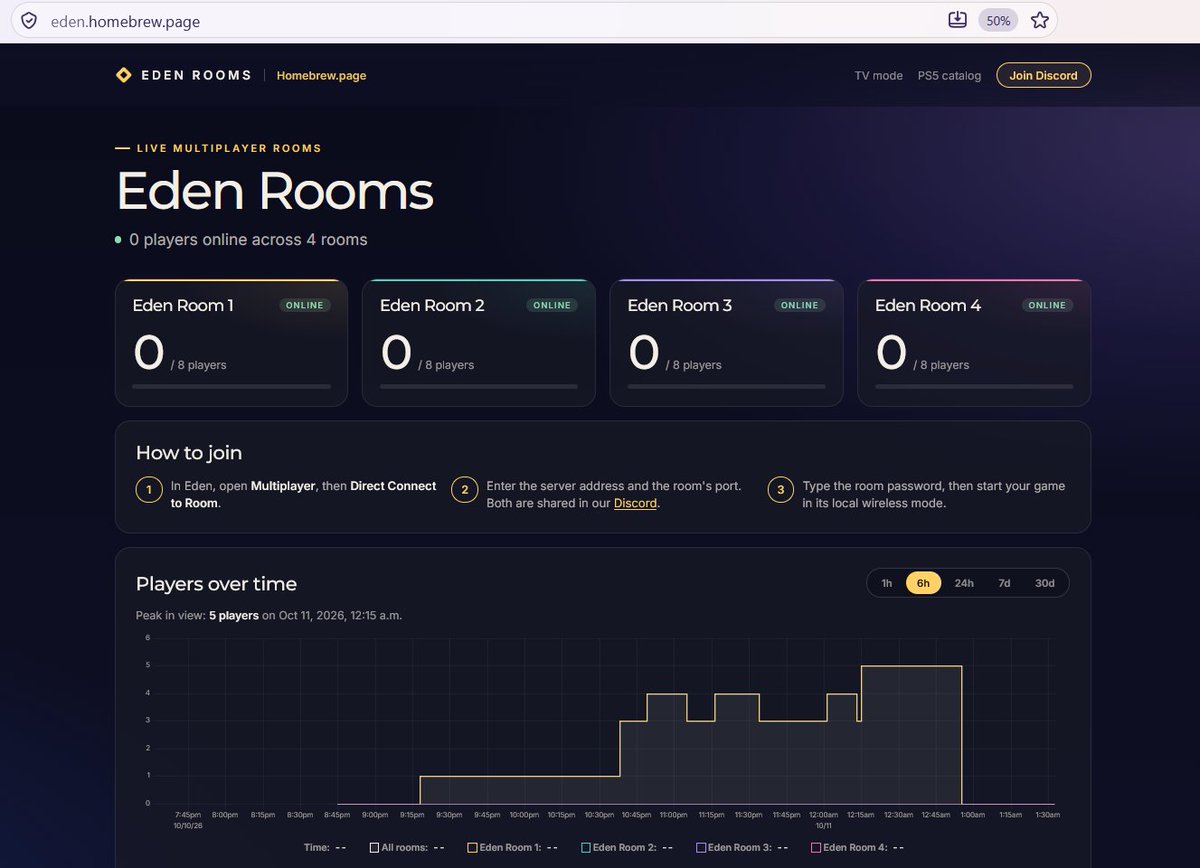The image size is (1200, 868).
Task: Click the shield site security icon
Action: (30, 20)
